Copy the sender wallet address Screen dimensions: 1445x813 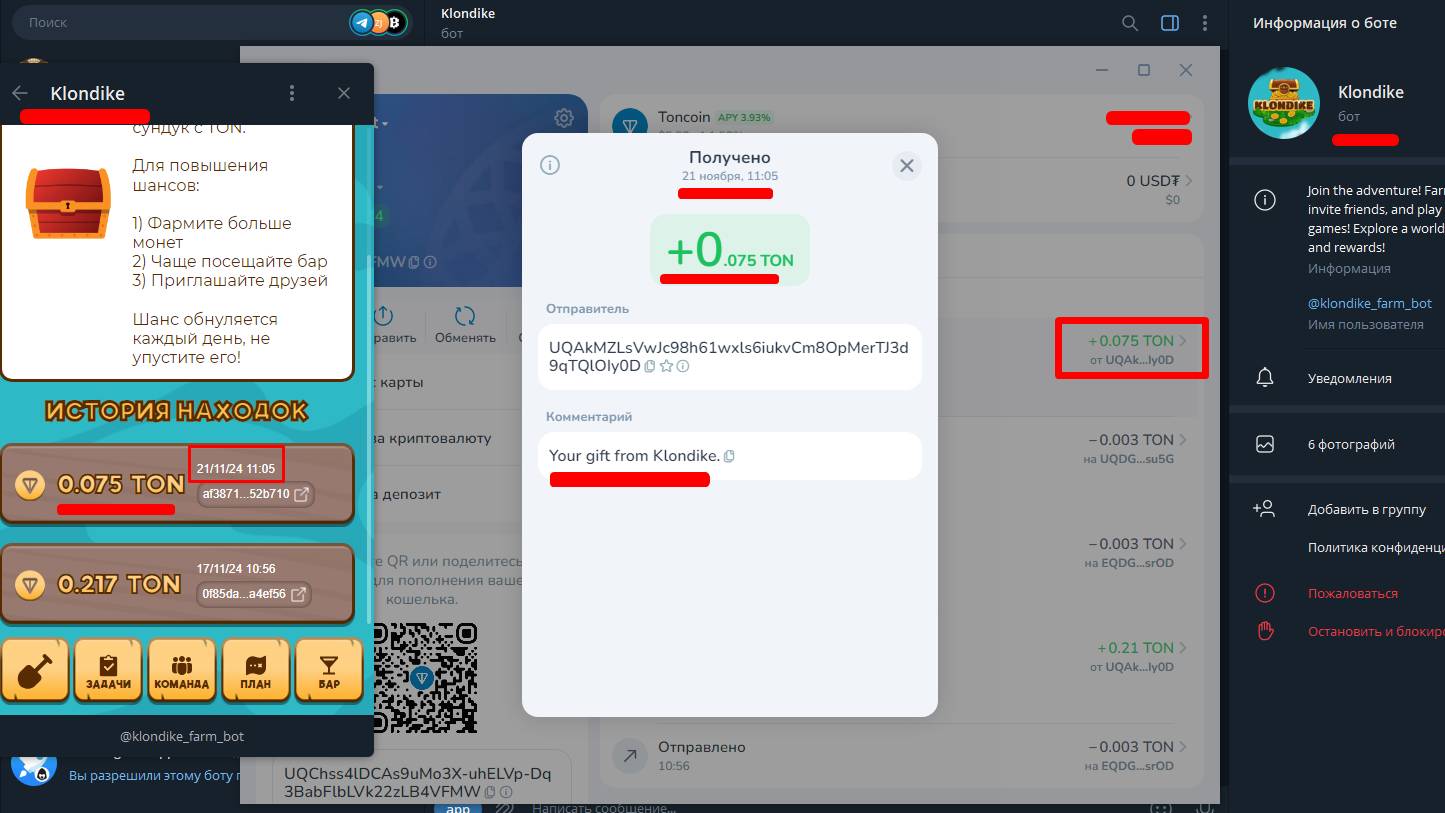pyautogui.click(x=650, y=366)
